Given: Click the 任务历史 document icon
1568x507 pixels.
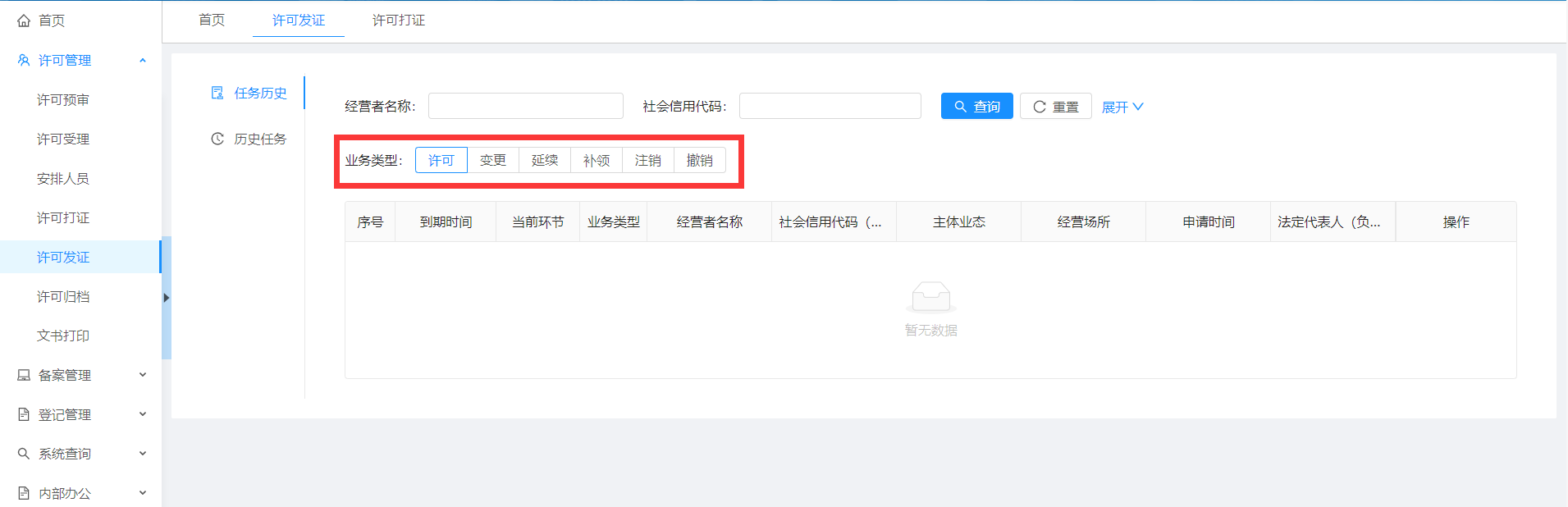Looking at the screenshot, I should click(x=217, y=93).
